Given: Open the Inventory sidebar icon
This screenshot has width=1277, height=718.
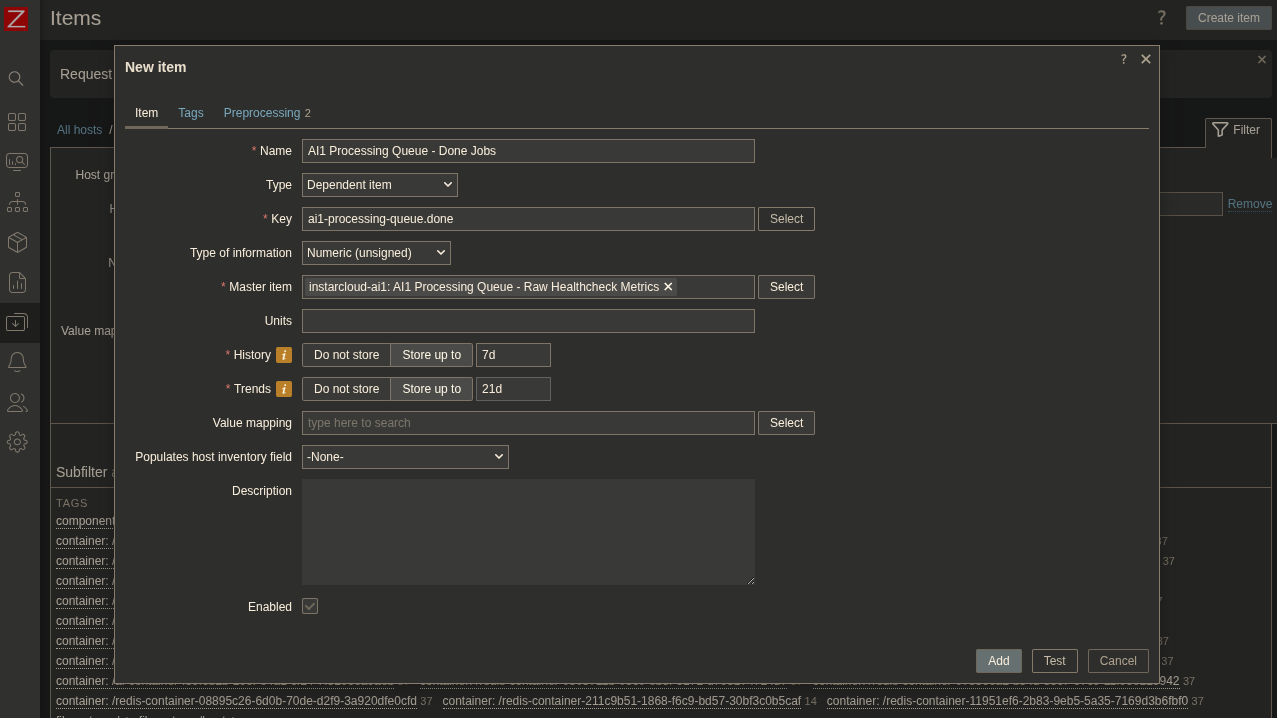Looking at the screenshot, I should [x=17, y=242].
